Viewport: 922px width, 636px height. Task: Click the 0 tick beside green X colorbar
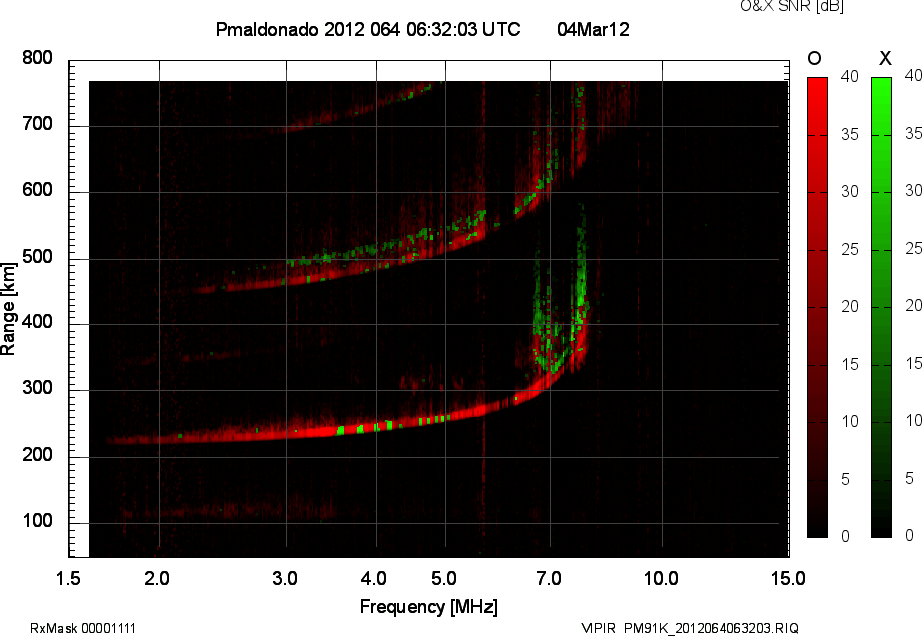[909, 535]
